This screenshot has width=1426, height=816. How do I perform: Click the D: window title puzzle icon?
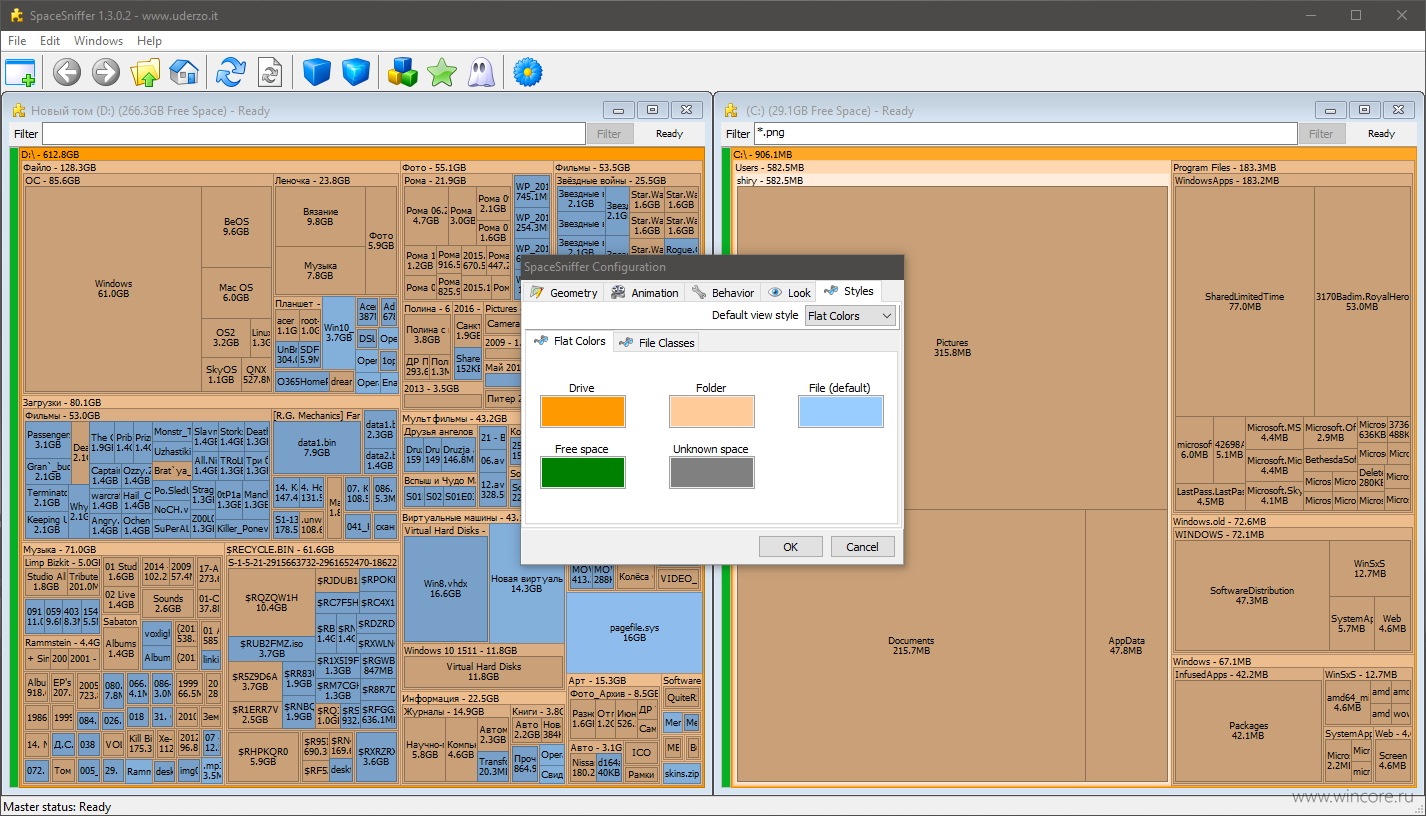18,110
